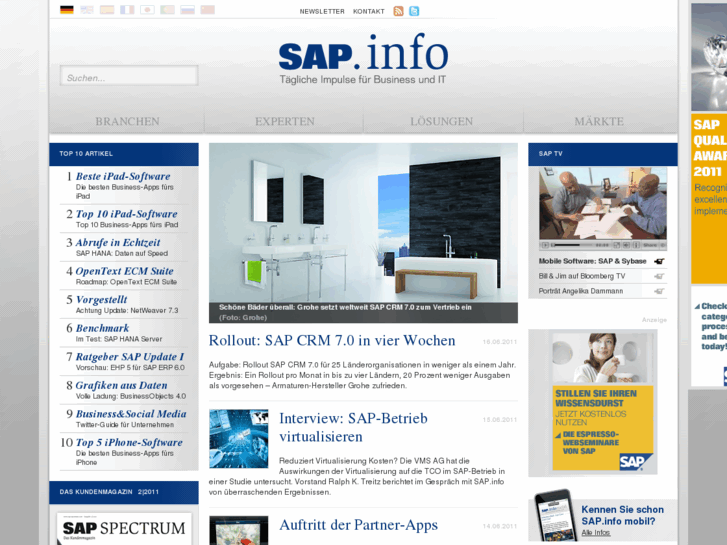The height and width of the screenshot is (545, 727).
Task: Click camera icon beside Bill & Jim auf Bloomberg TV
Action: pyautogui.click(x=659, y=276)
